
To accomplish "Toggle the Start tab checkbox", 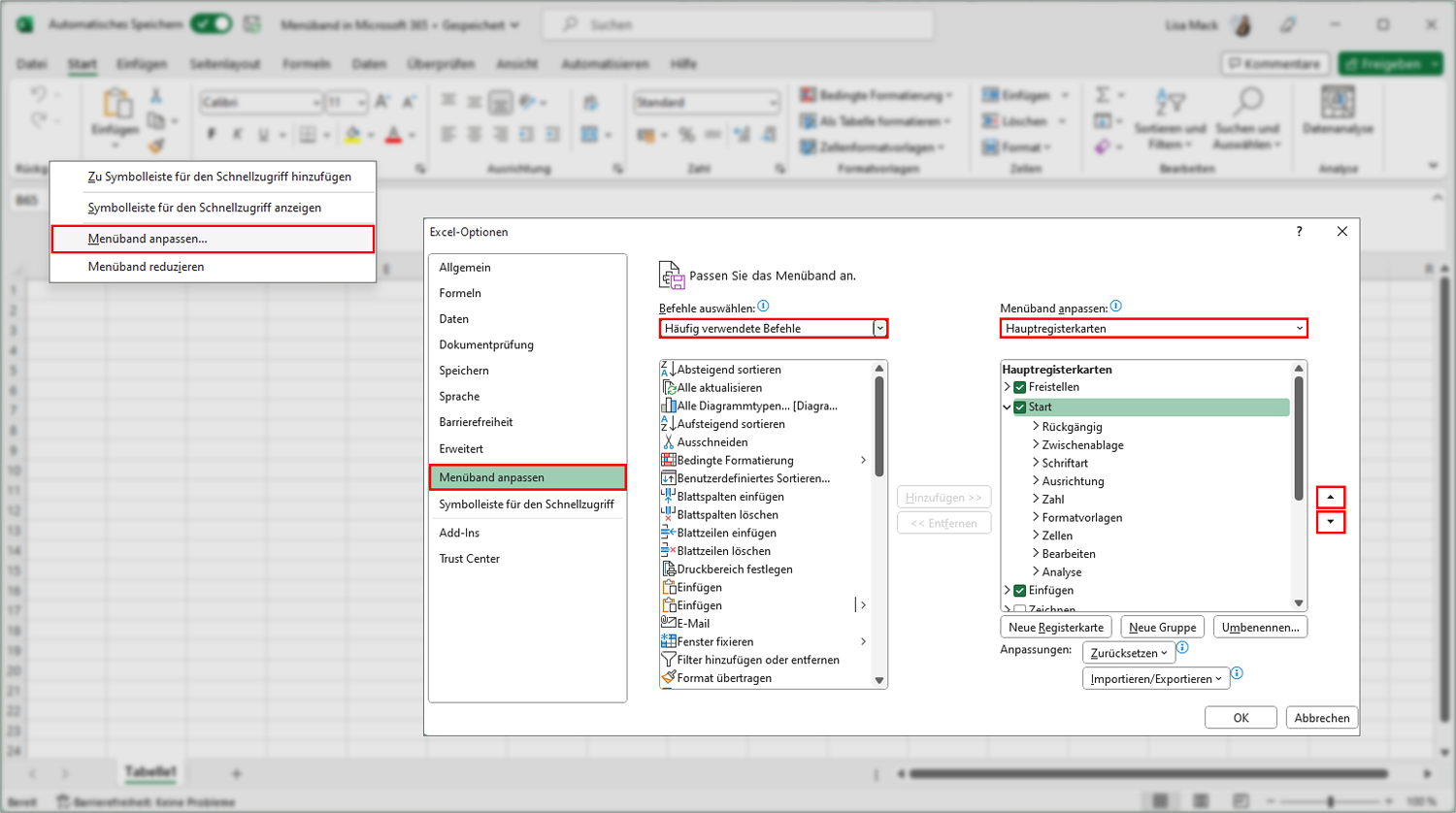I will coord(1020,407).
